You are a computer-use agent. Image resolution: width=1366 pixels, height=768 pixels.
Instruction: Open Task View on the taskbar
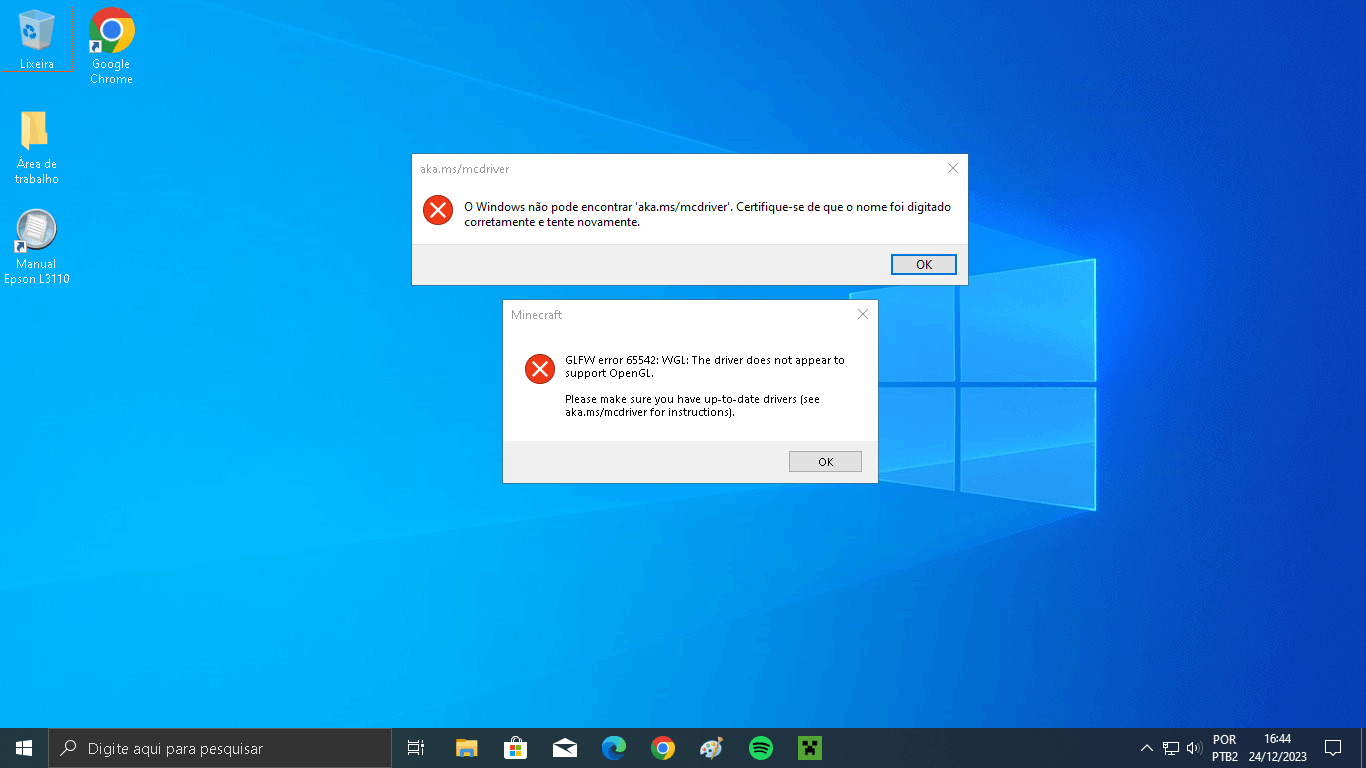tap(416, 748)
